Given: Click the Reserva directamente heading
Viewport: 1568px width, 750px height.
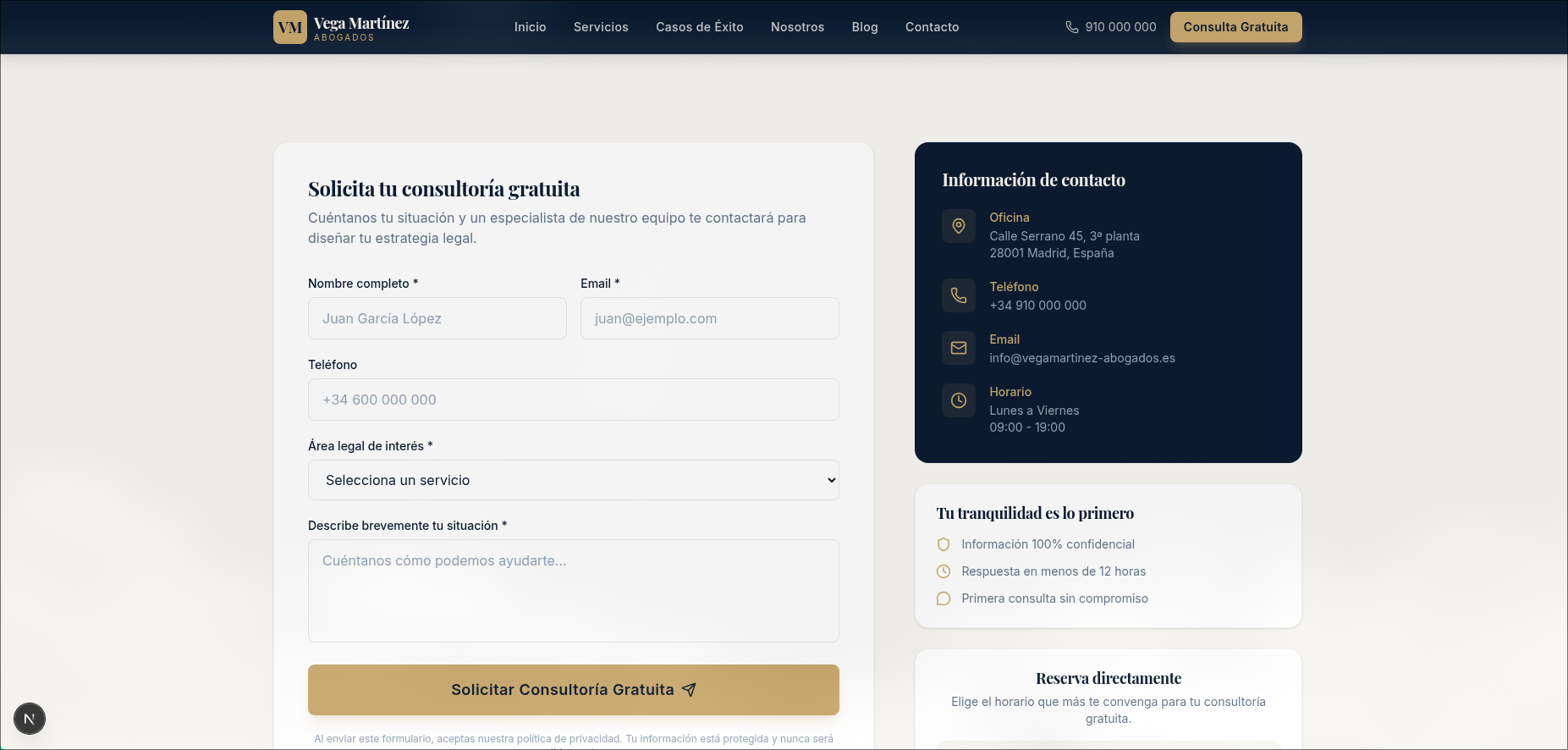Looking at the screenshot, I should pos(1109,678).
